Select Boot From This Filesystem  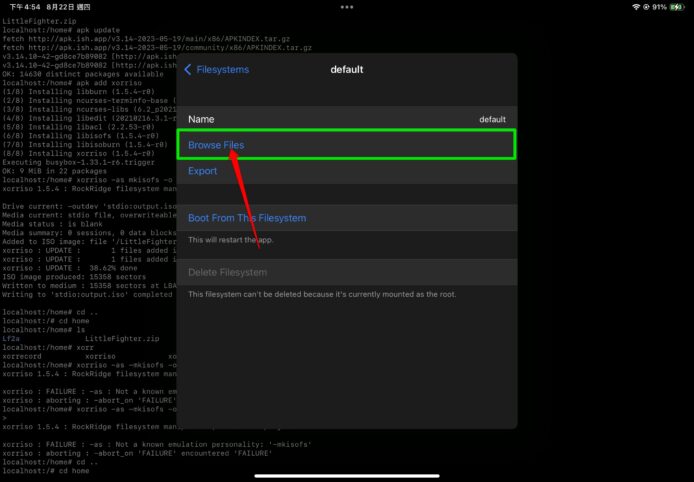[247, 218]
